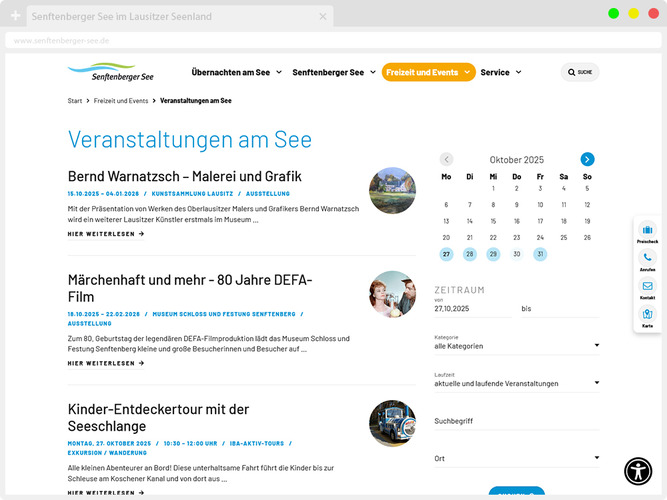Go to previous month in calendar
Viewport: 667px width, 500px height.
(x=446, y=159)
